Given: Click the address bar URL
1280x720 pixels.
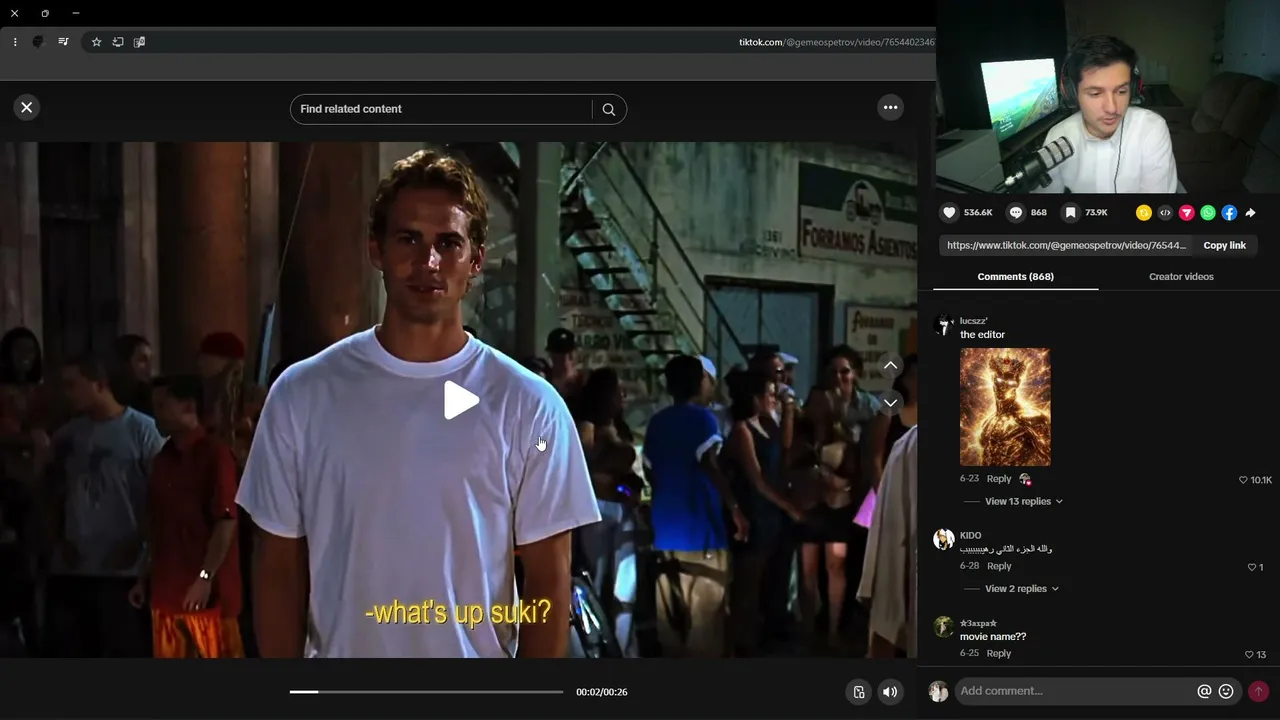Looking at the screenshot, I should pyautogui.click(x=837, y=42).
